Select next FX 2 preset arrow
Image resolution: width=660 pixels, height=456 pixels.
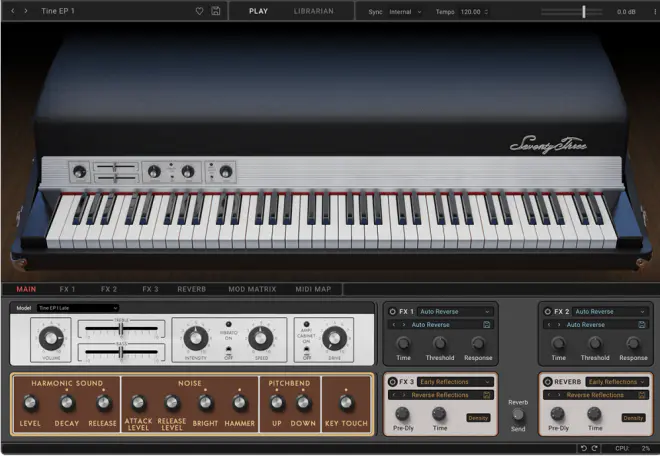pyautogui.click(x=559, y=325)
